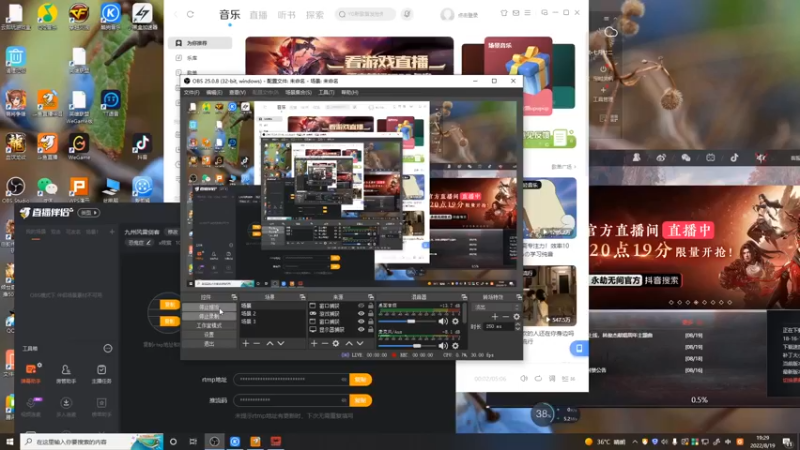This screenshot has width=800, height=450.
Task: Pop out the 控件 dock panel
Action: coord(234,297)
